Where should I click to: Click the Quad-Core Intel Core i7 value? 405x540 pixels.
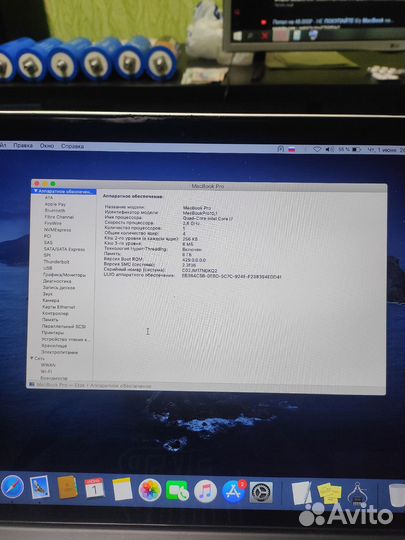click(208, 218)
